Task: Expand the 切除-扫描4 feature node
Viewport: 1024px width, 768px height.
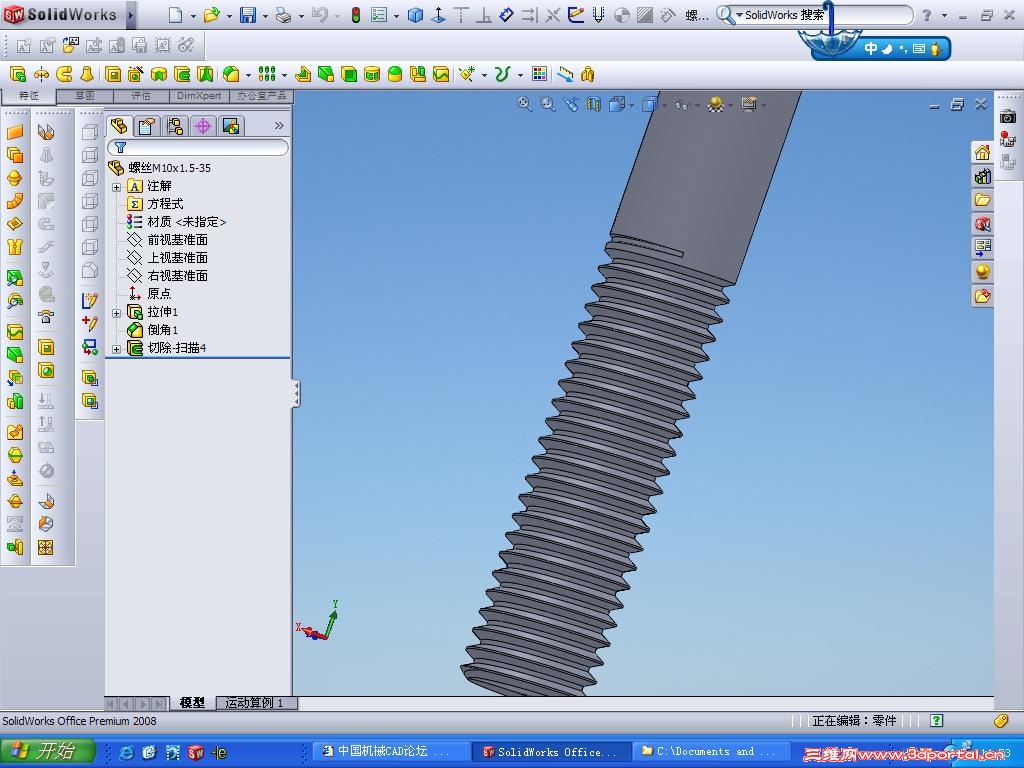Action: point(116,349)
